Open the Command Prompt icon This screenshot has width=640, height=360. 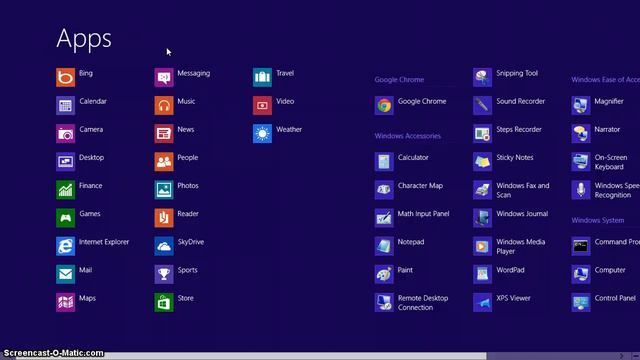581,247
